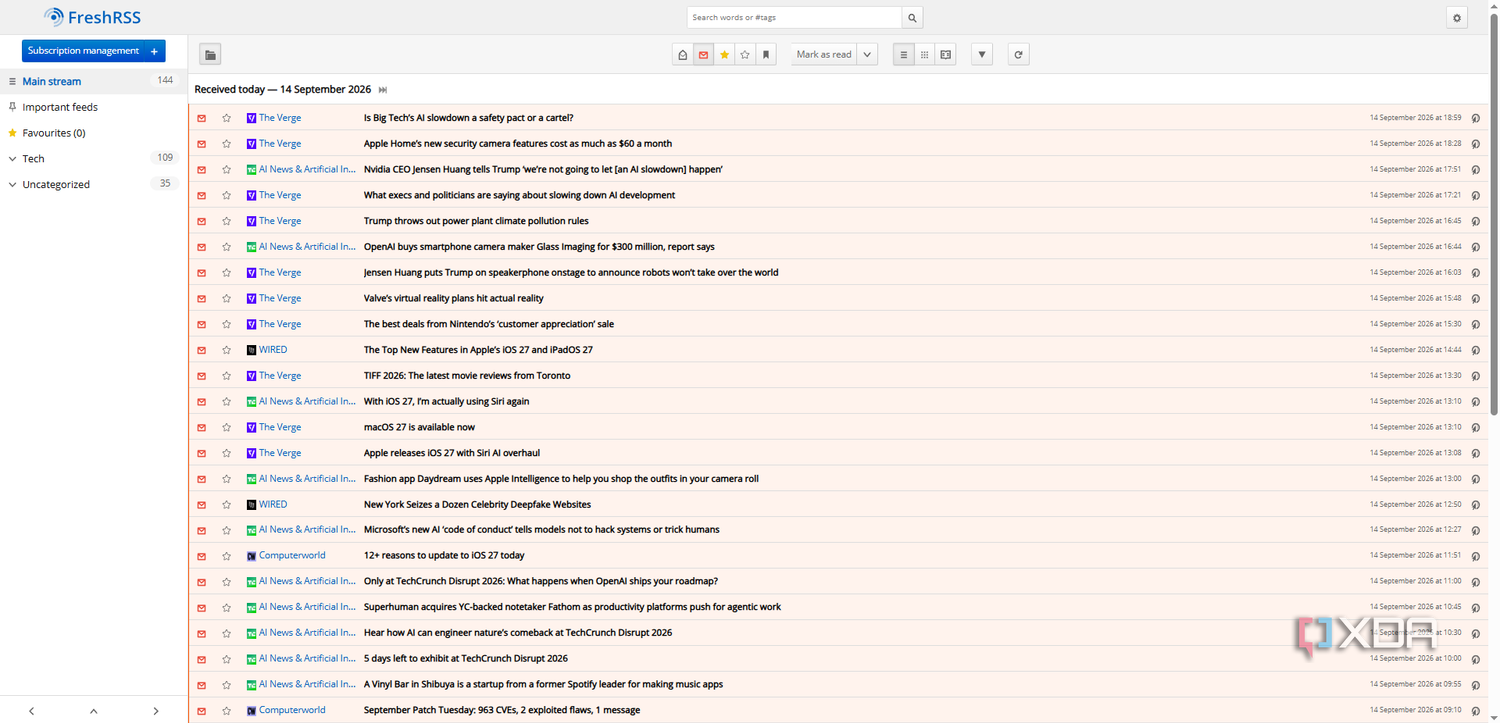Click the WIRED favicon on 'The Top New Features' row
Screen dimensions: 1500x723
[252, 350]
